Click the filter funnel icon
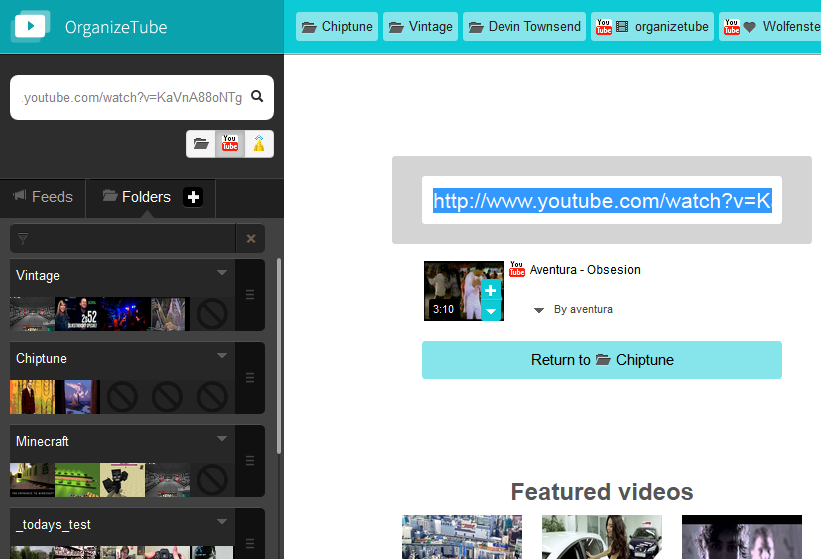The image size is (821, 559). (x=23, y=239)
